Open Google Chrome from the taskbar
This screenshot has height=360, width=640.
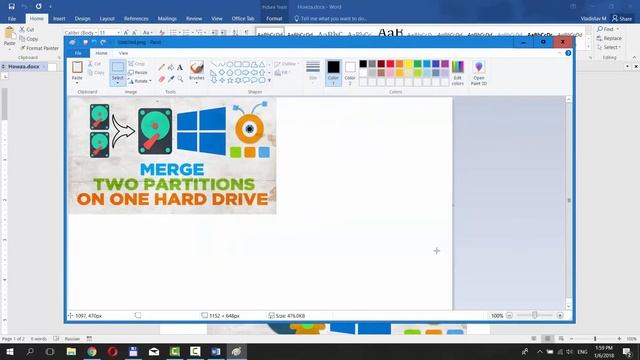[x=92, y=351]
